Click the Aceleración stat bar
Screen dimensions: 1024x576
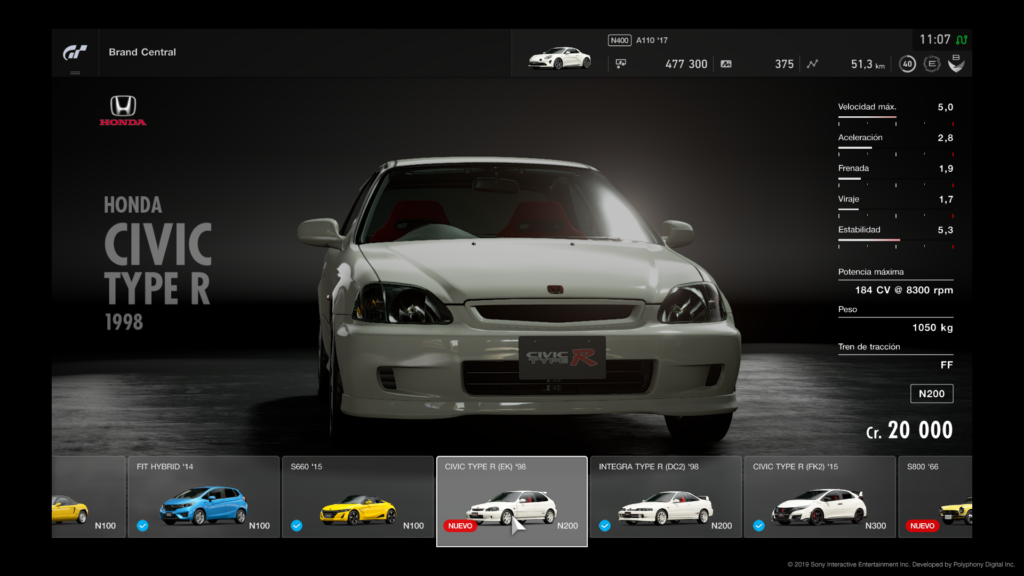pos(895,148)
